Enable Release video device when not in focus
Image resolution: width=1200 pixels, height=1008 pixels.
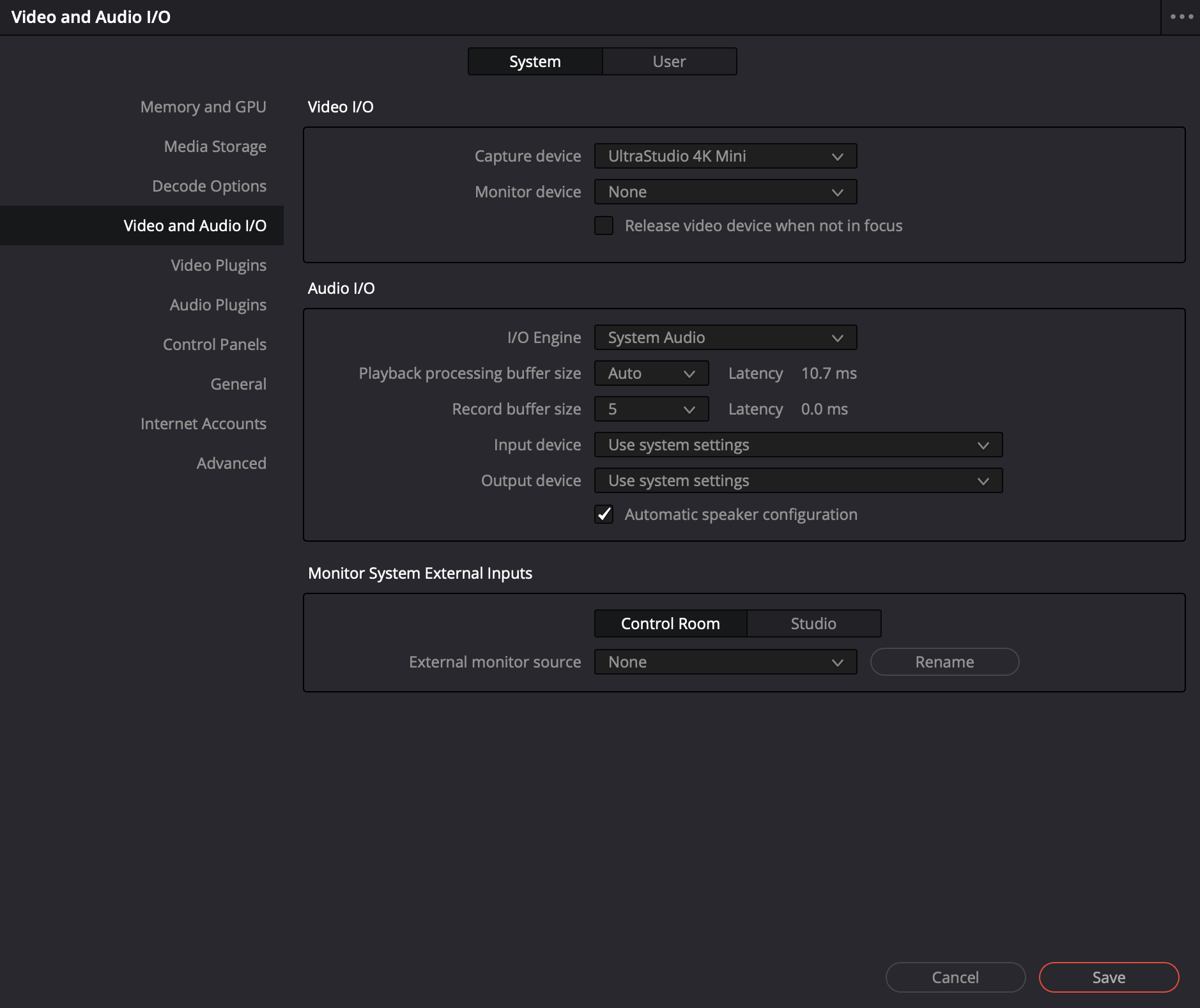point(604,225)
